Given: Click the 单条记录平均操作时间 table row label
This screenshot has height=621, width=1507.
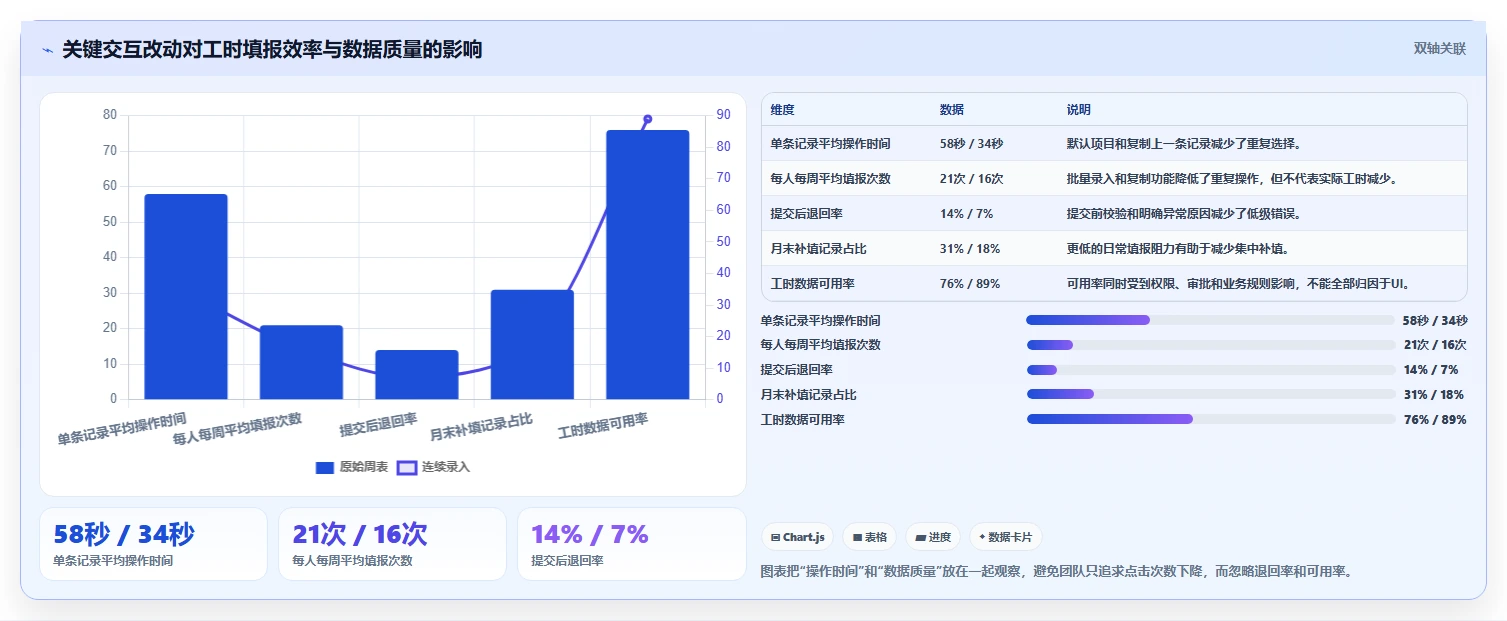Looking at the screenshot, I should pos(830,144).
